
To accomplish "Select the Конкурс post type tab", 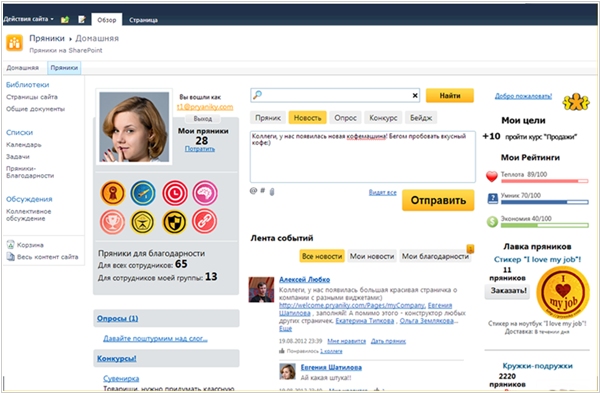I will [383, 118].
